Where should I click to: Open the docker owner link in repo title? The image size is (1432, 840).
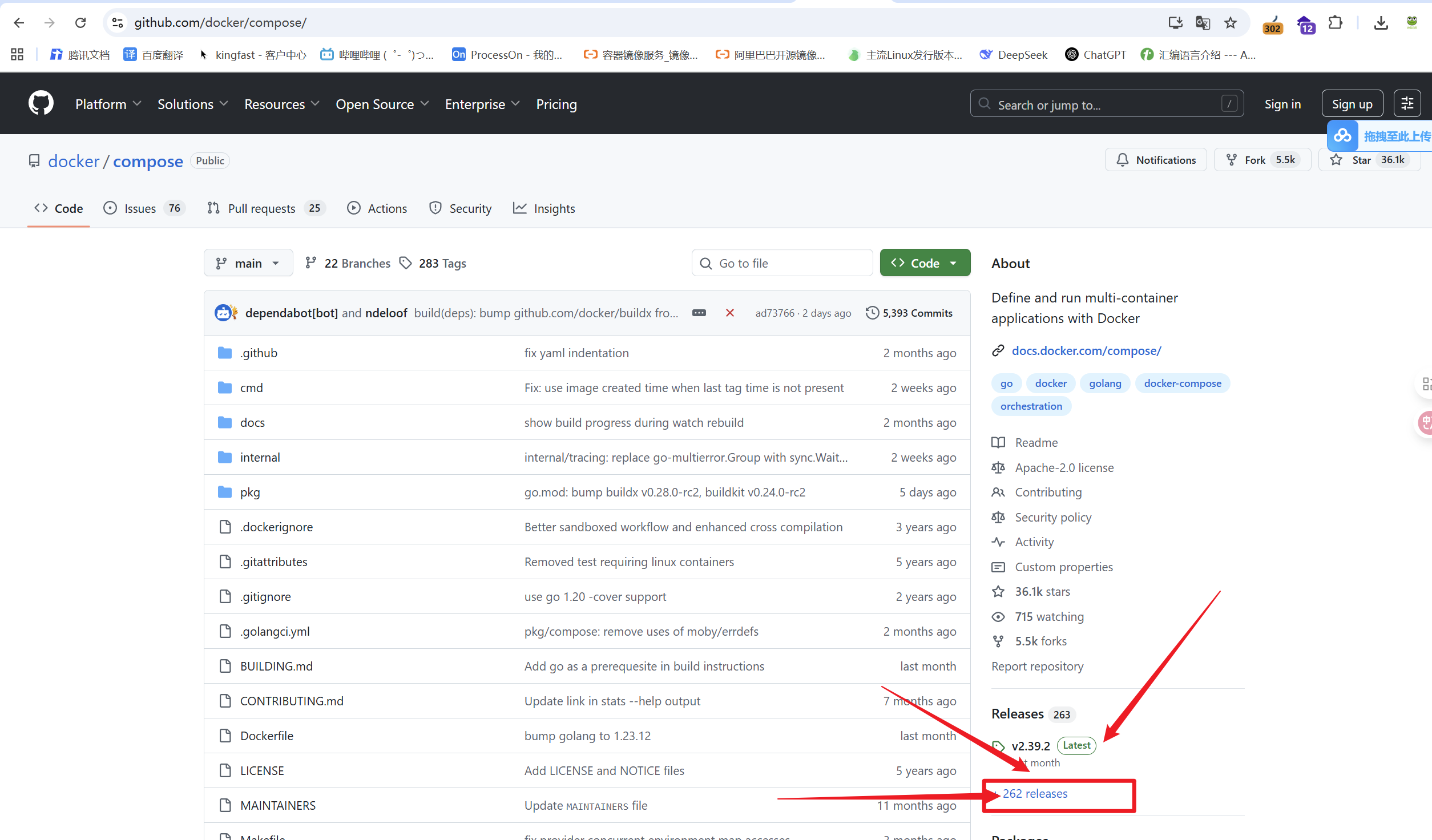point(74,161)
